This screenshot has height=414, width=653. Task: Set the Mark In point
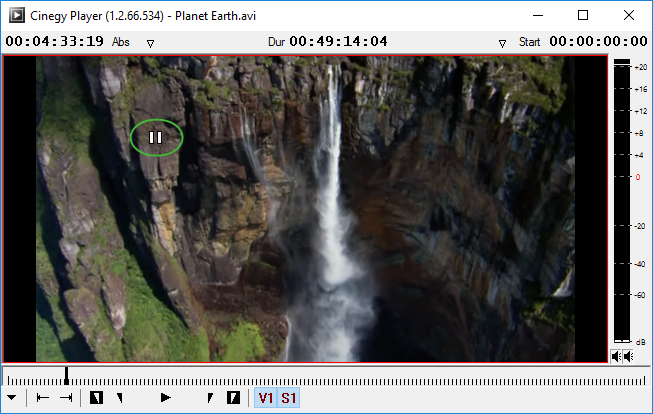click(96, 398)
